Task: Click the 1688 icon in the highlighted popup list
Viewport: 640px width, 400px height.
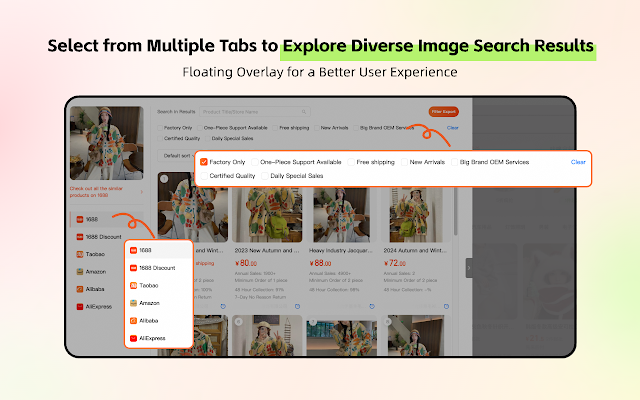Action: (133, 250)
